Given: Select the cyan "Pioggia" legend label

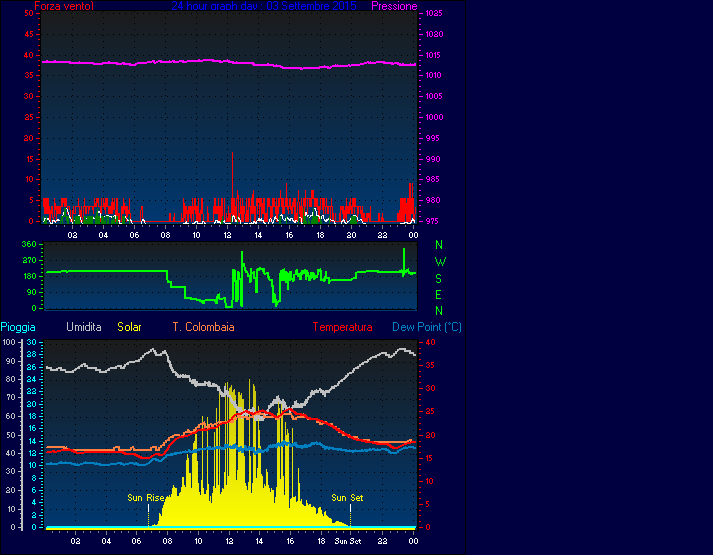Looking at the screenshot, I should pyautogui.click(x=18, y=327).
